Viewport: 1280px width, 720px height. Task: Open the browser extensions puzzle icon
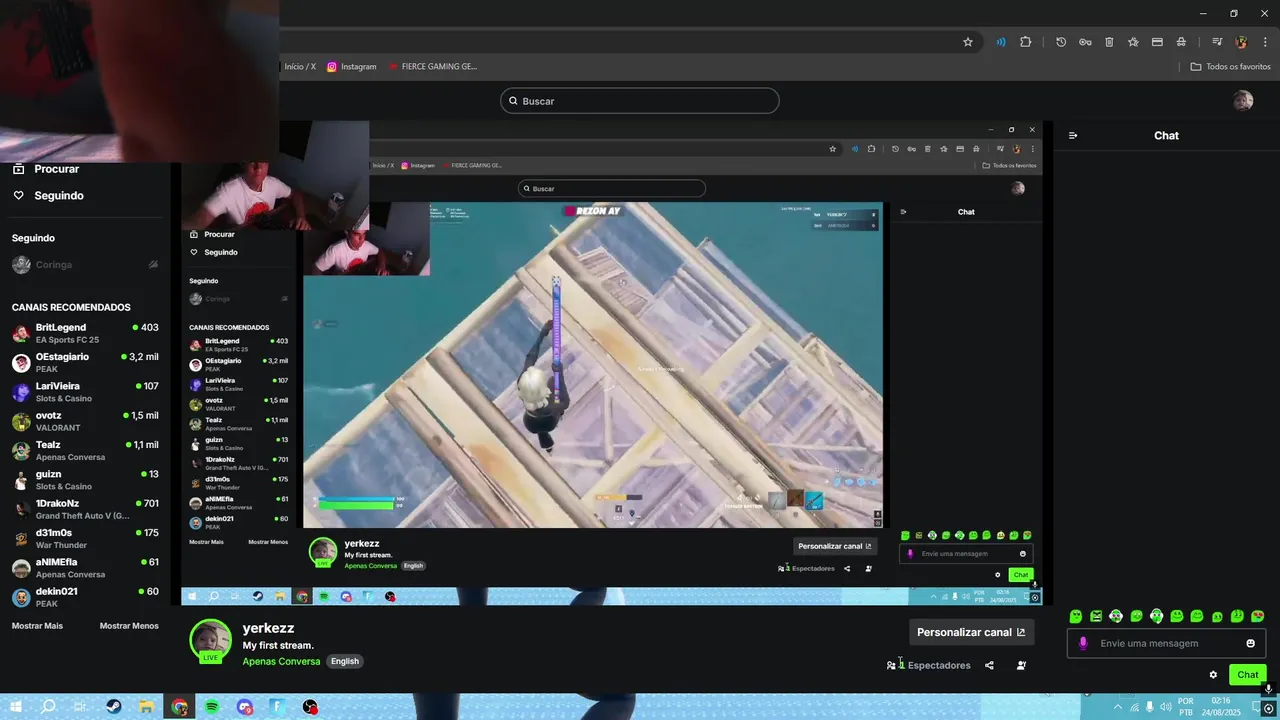pyautogui.click(x=1026, y=42)
